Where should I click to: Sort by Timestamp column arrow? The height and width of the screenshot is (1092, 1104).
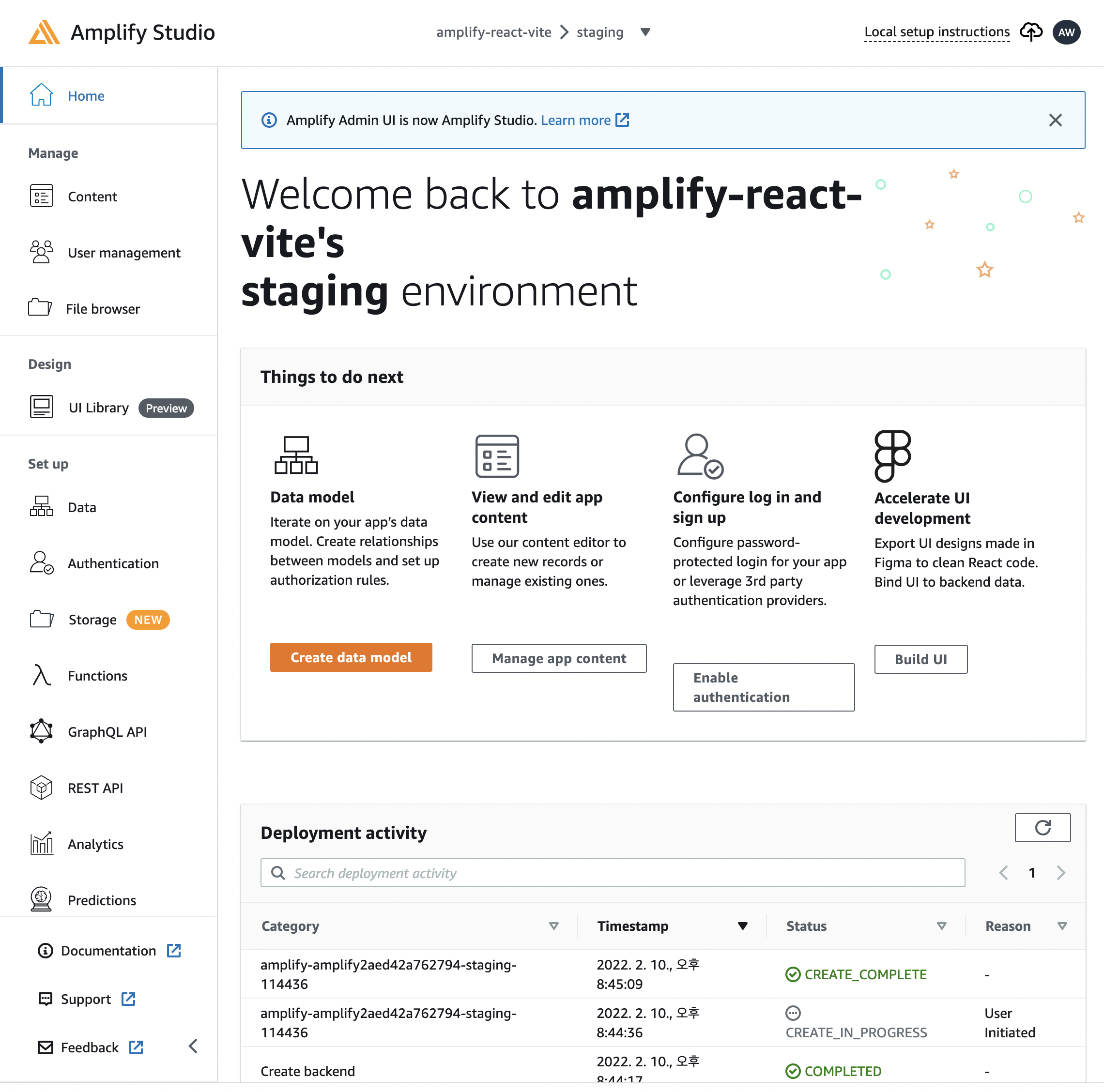coord(742,926)
